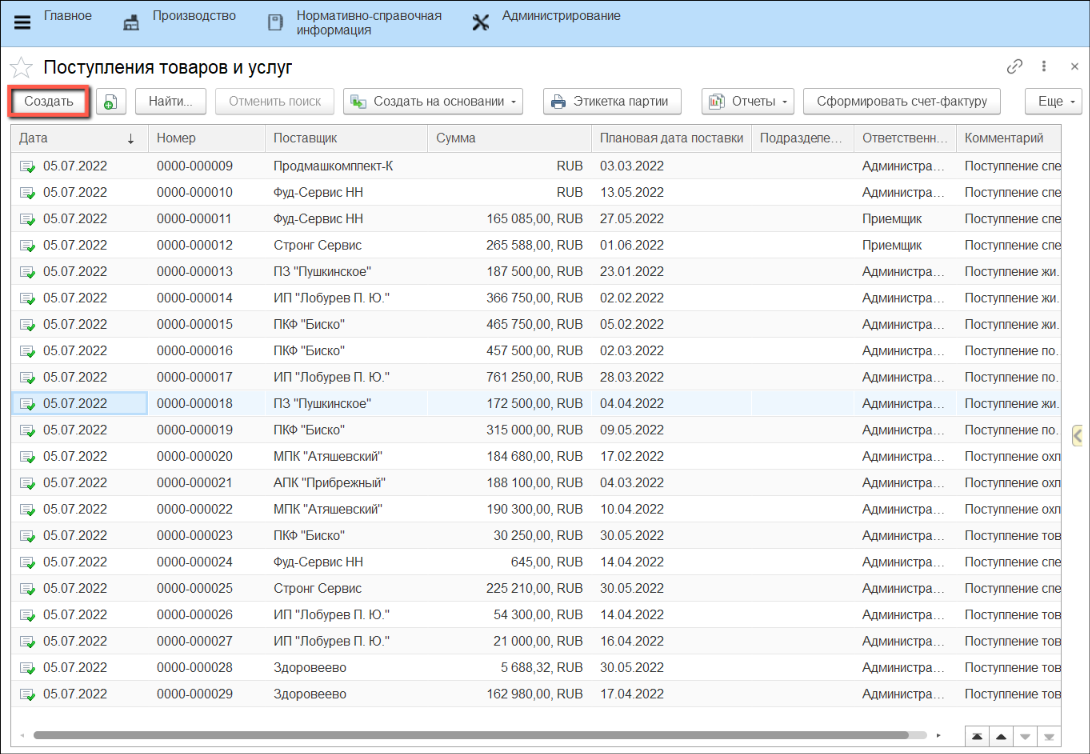
Task: Click the Сформировать счет-фактуру button
Action: (901, 102)
